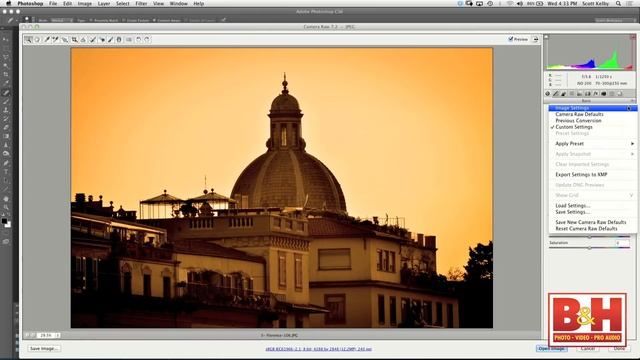Switch to the Basic panel icon

tap(548, 94)
